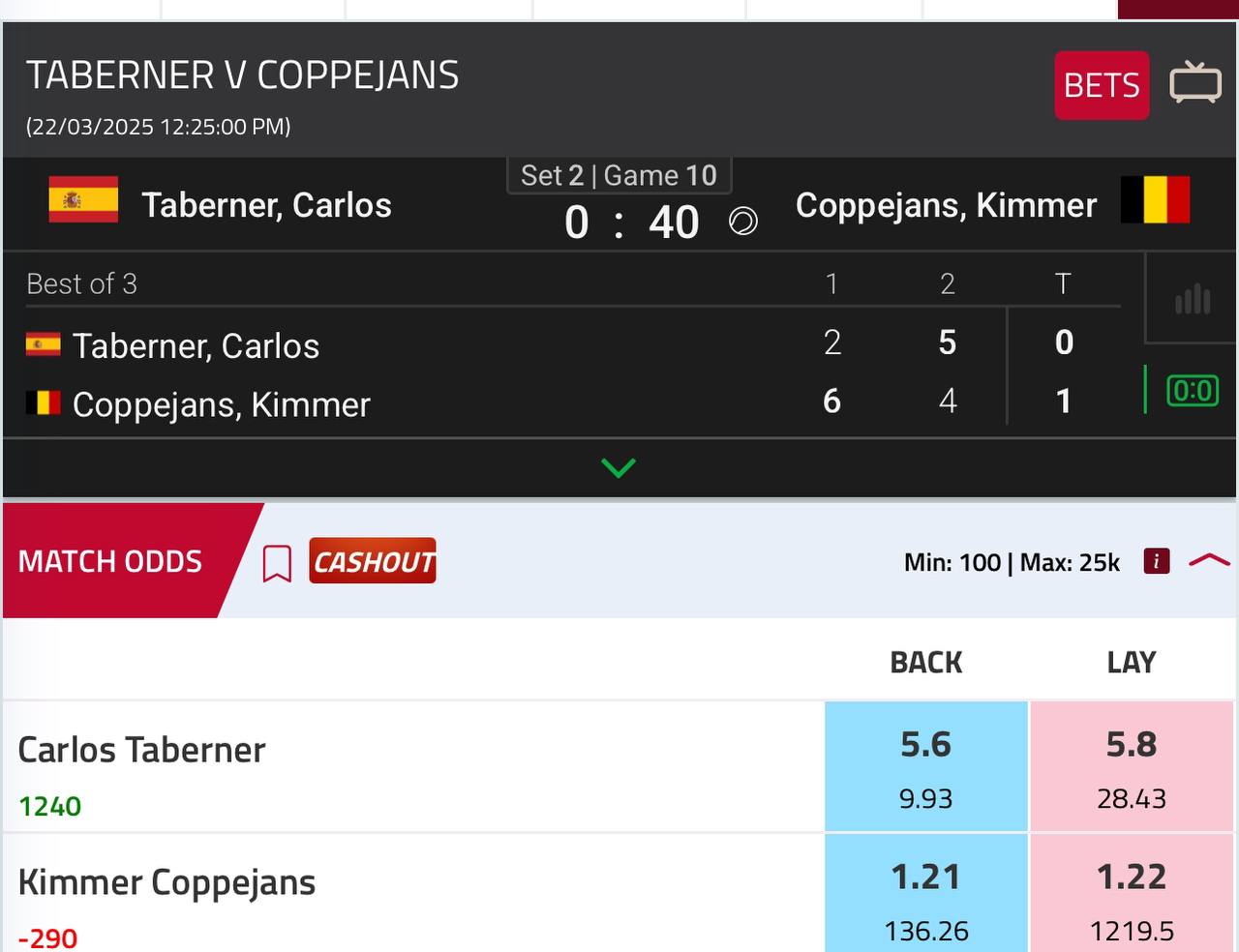Screen dimensions: 1239x952
Task: Click the small Spain flag in score table
Action: coord(44,344)
